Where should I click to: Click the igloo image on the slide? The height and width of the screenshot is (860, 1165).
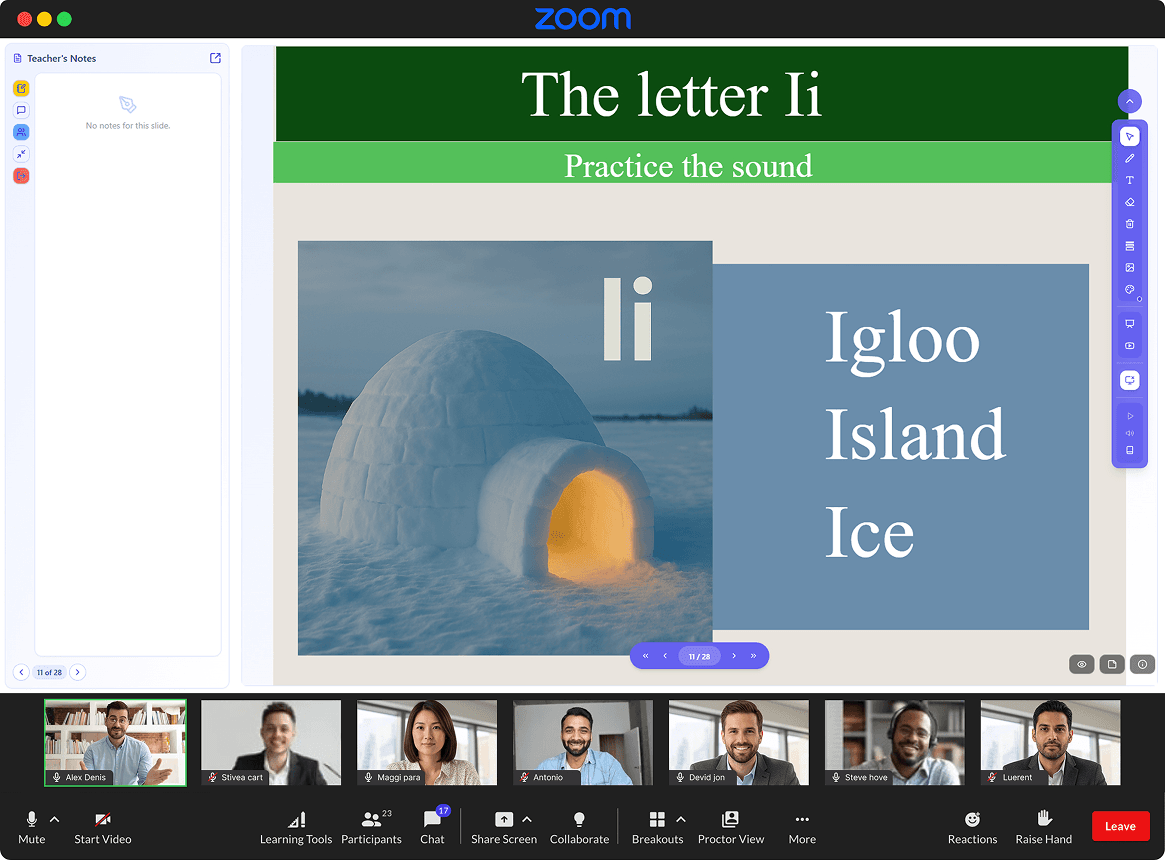click(x=505, y=448)
